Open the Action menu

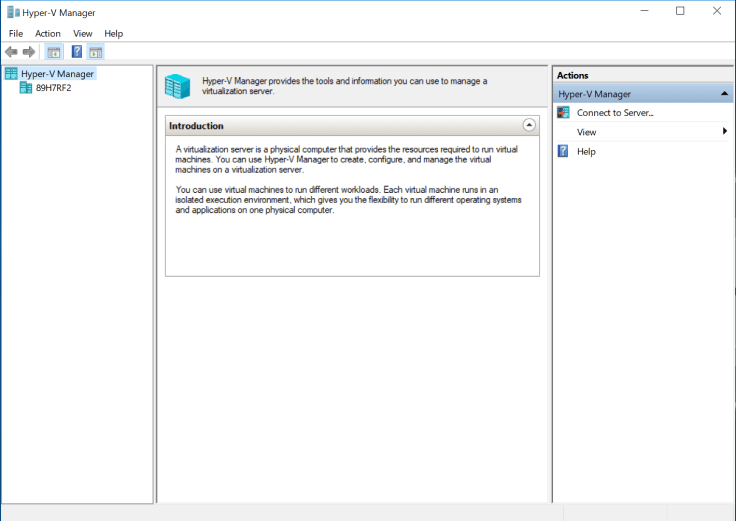(48, 33)
